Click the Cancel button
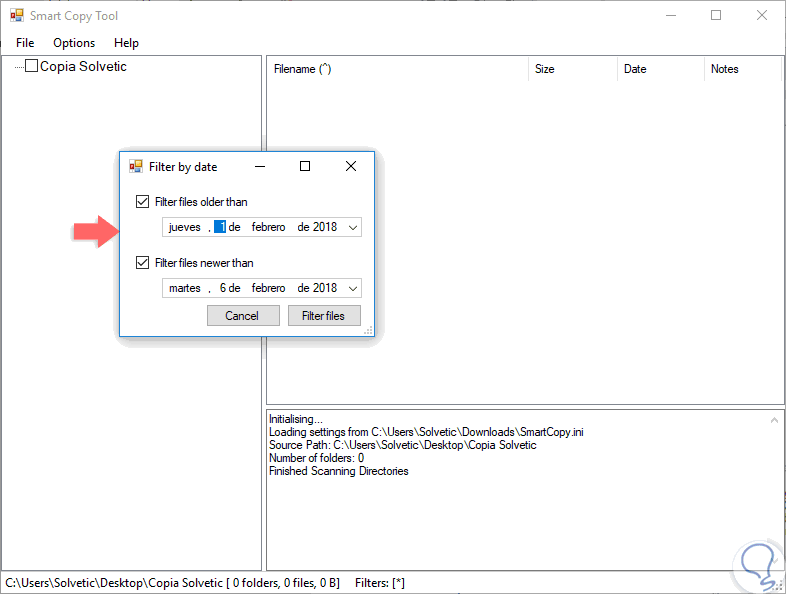The width and height of the screenshot is (786, 594). [x=243, y=316]
